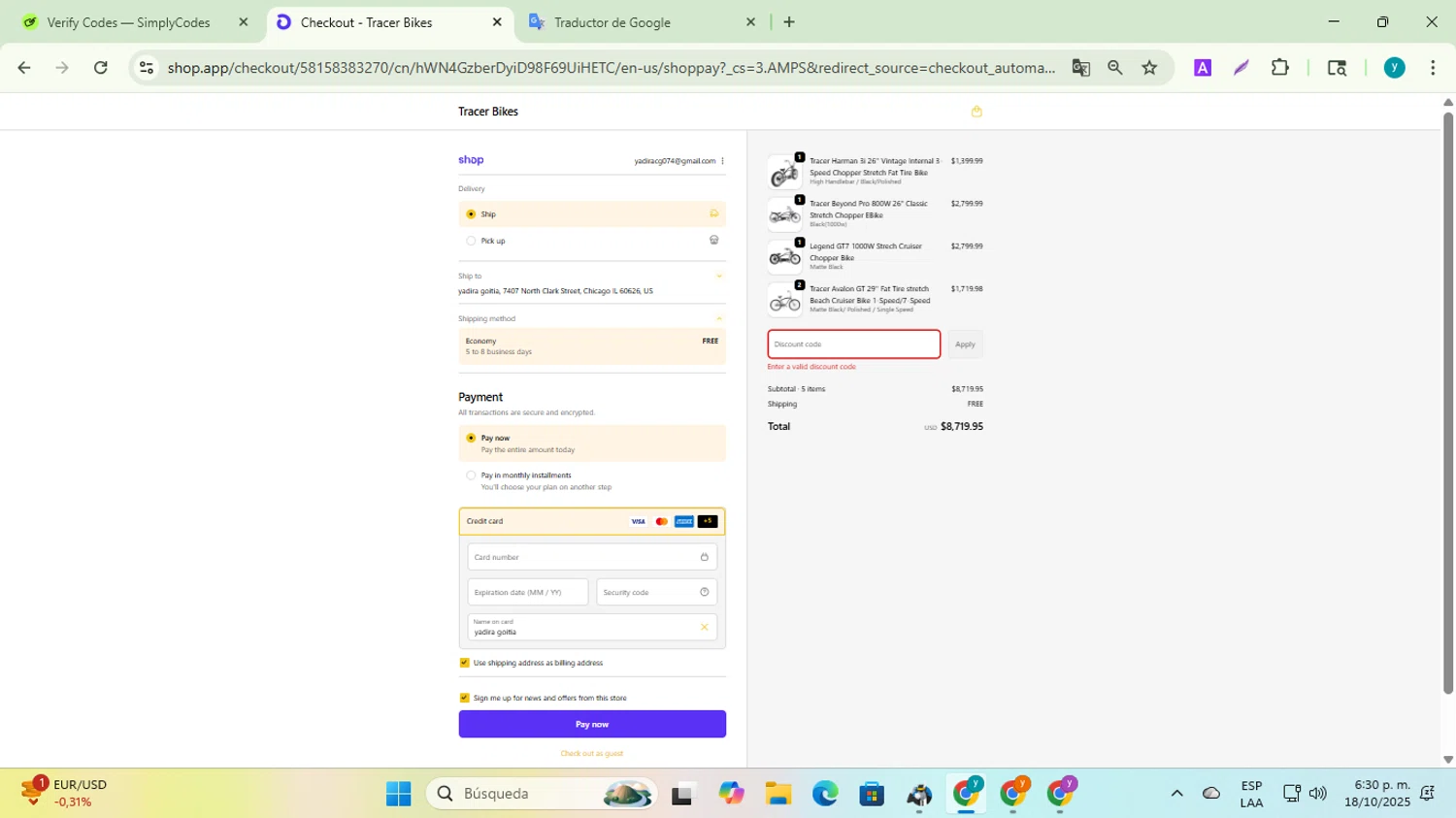Open the purple A extension icon
Viewport: 1456px width, 818px height.
[1203, 67]
